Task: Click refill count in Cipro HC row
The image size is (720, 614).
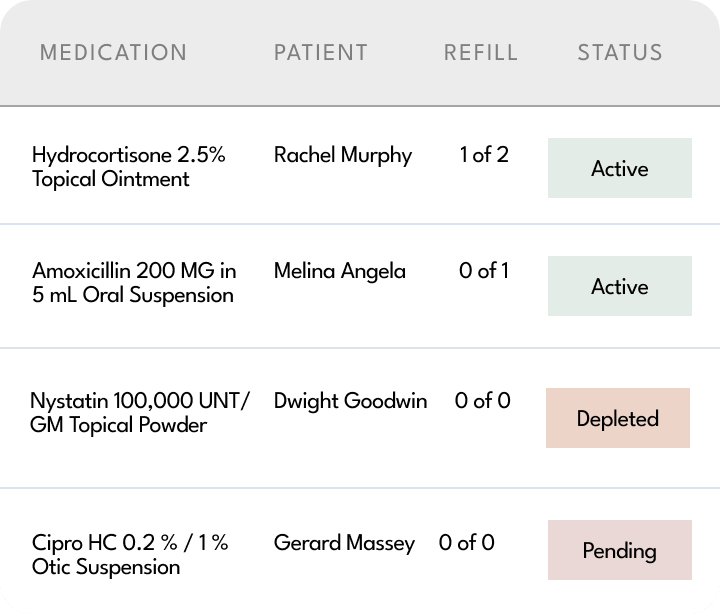Action: tap(466, 543)
